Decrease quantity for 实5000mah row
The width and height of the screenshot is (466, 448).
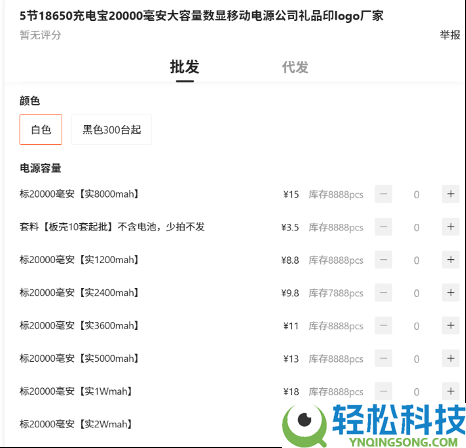(383, 359)
